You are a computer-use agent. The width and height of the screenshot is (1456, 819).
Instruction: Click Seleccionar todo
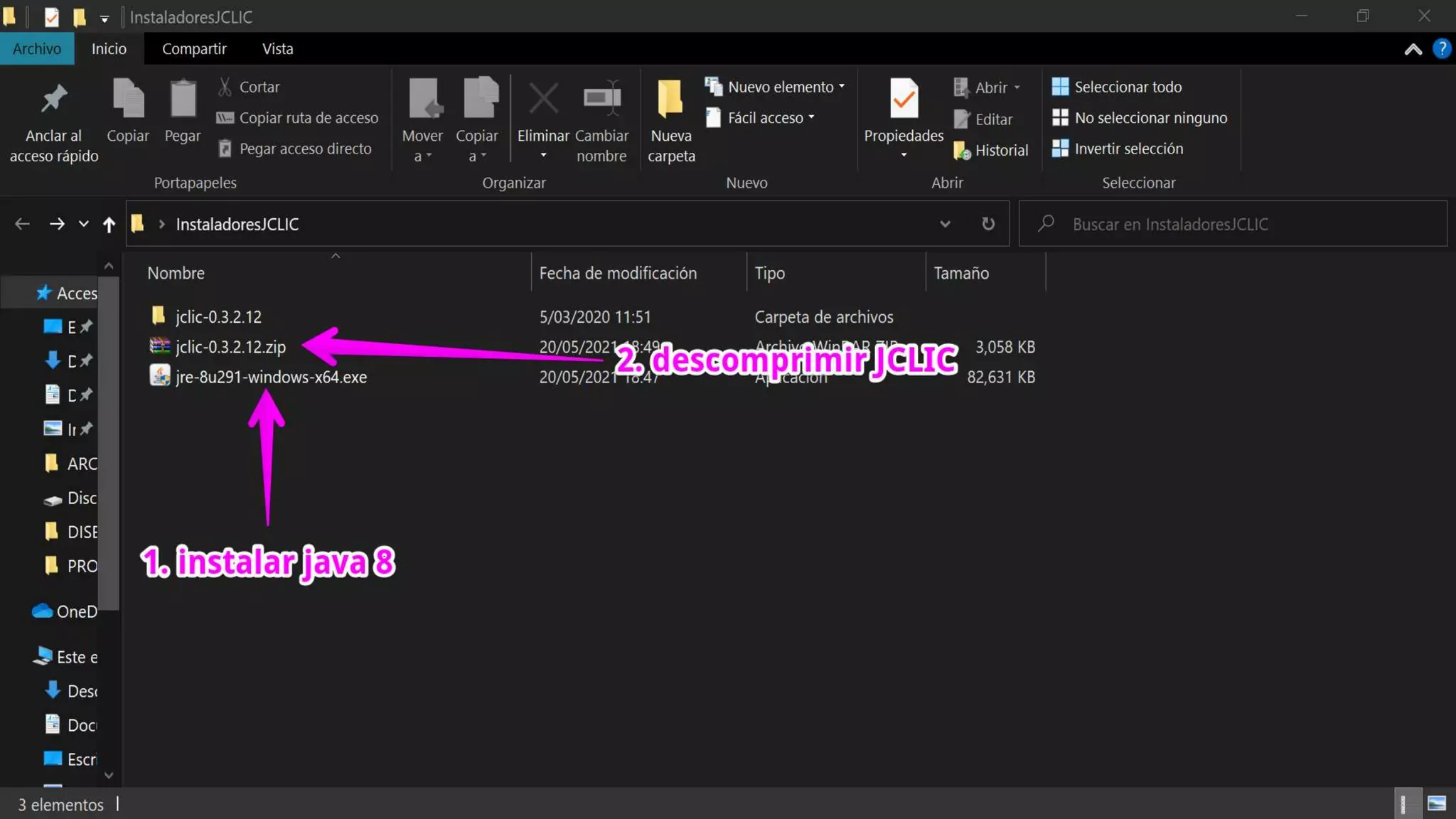(x=1128, y=87)
